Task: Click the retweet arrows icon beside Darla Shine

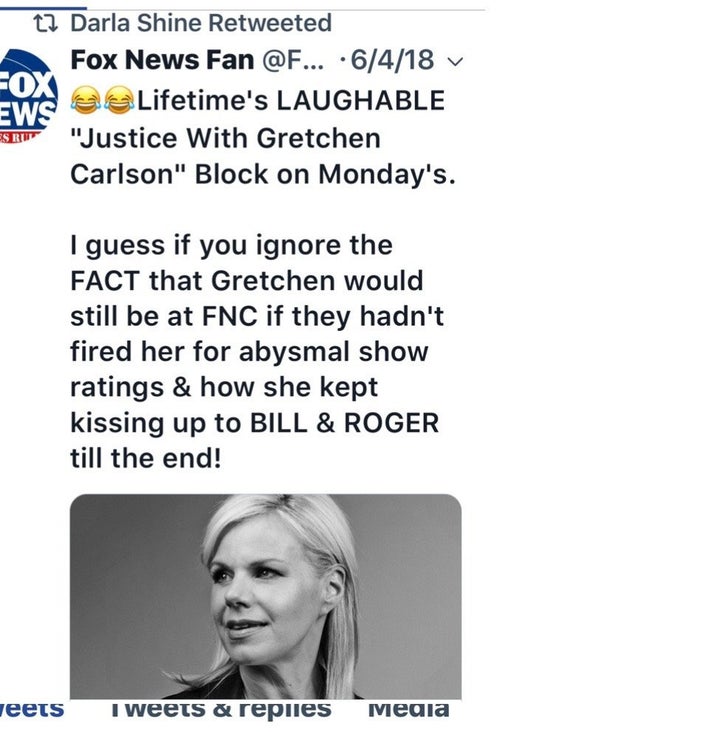Action: 46,23
